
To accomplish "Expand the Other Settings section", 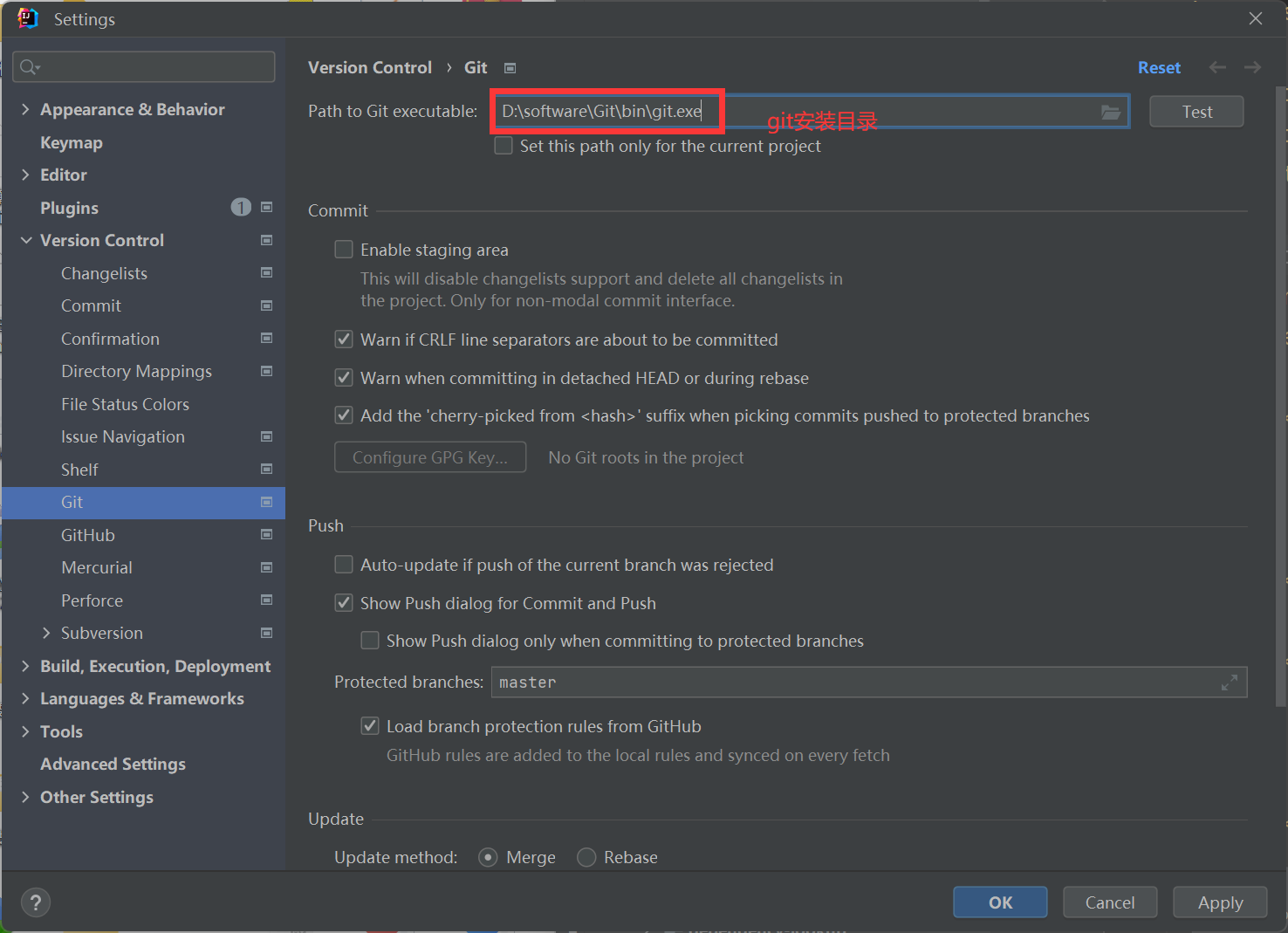I will coord(25,797).
